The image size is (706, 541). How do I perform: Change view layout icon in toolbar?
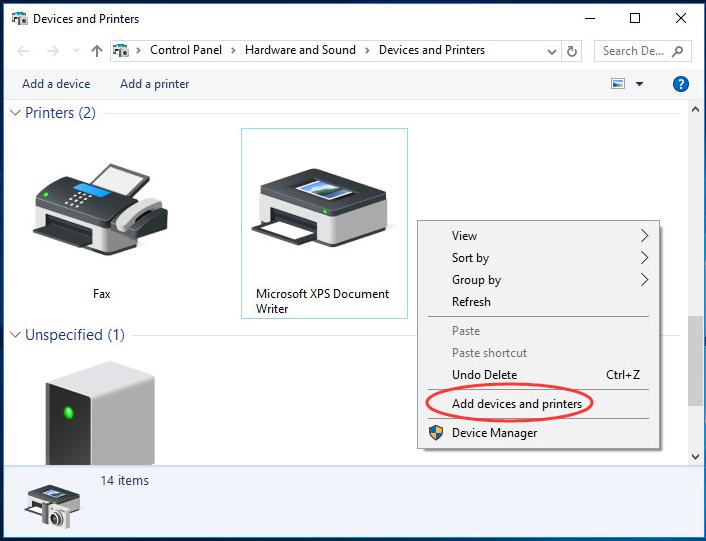pyautogui.click(x=618, y=84)
